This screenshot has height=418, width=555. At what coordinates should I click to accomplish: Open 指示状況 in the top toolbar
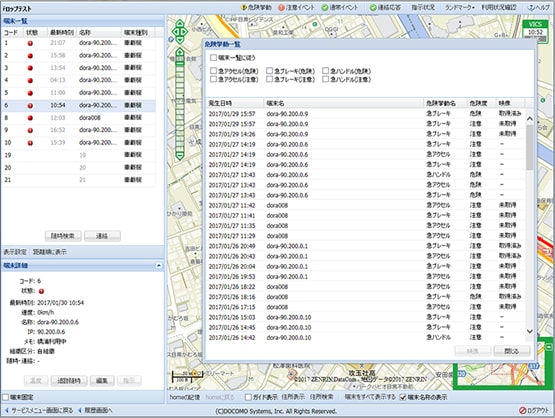(423, 7)
